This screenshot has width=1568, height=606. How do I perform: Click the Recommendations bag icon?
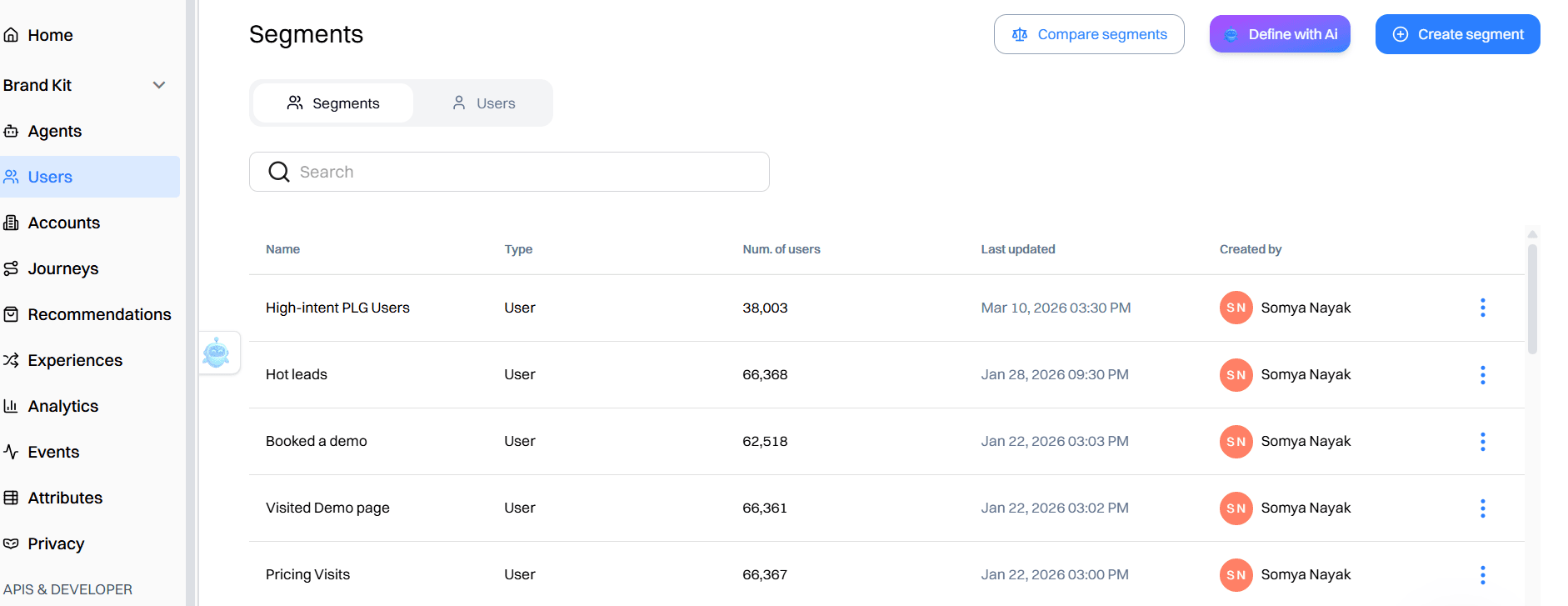pyautogui.click(x=11, y=314)
